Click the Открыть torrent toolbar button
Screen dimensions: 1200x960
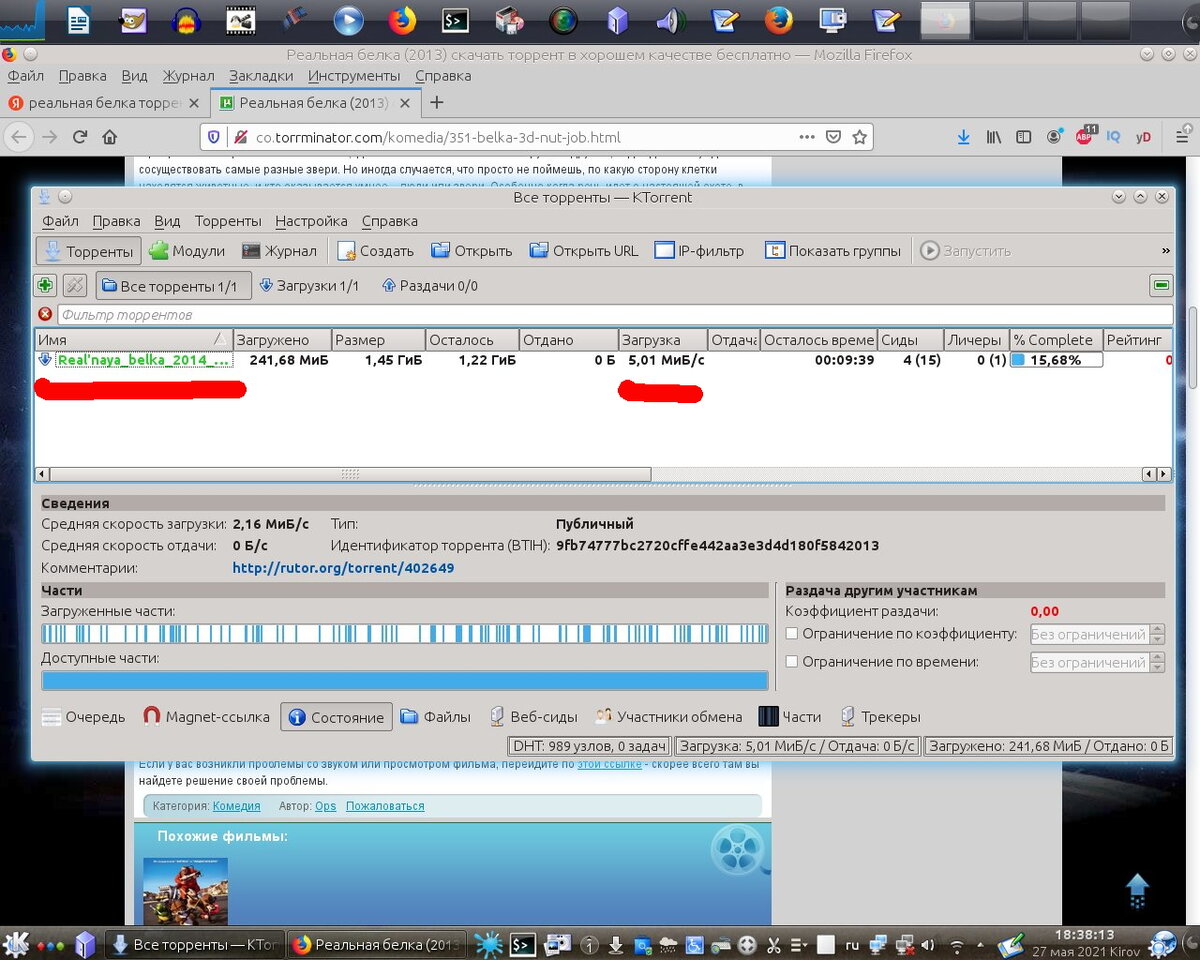[472, 251]
